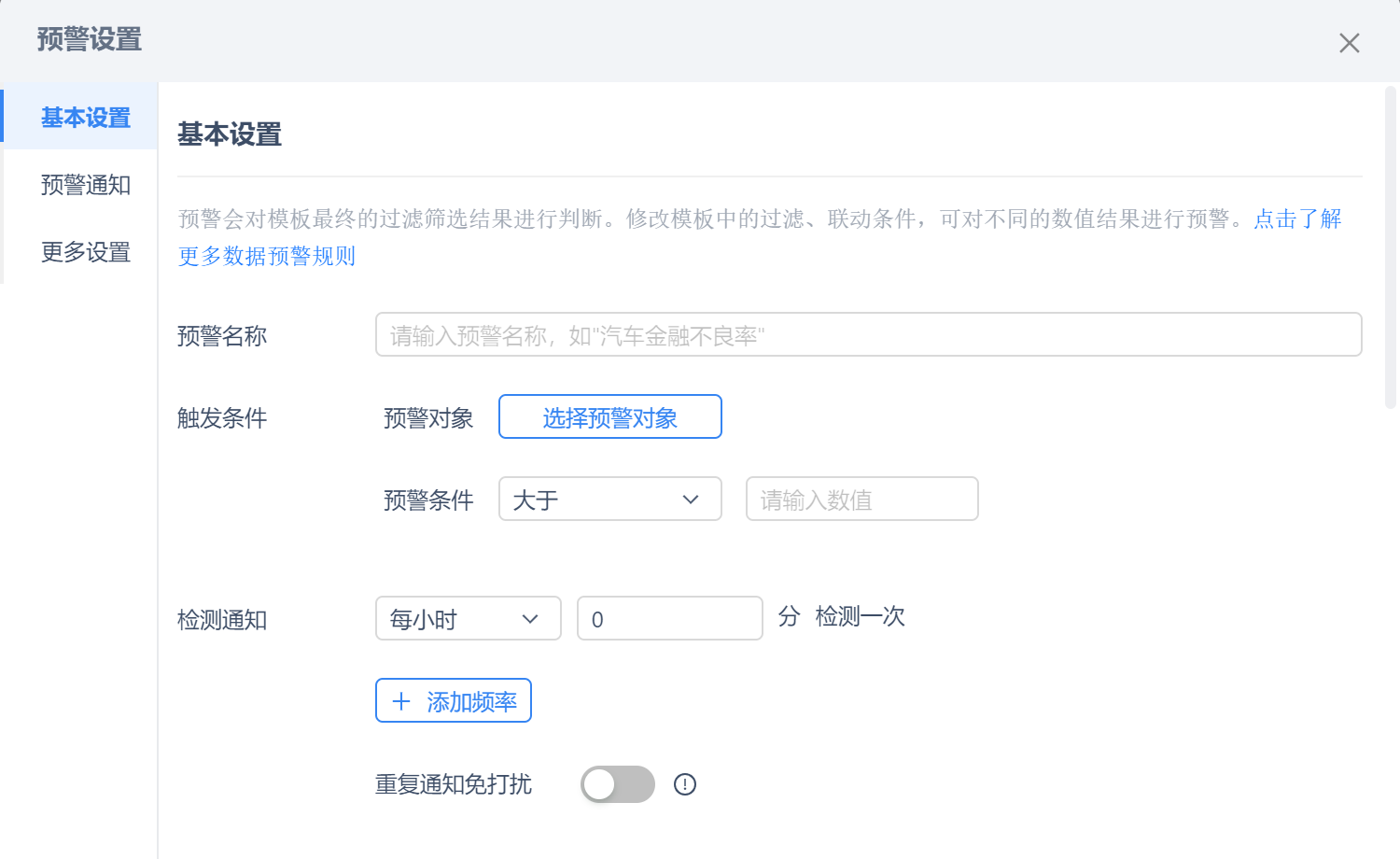Click the plus icon in 添加频率
Image resolution: width=1400 pixels, height=859 pixels.
[401, 701]
